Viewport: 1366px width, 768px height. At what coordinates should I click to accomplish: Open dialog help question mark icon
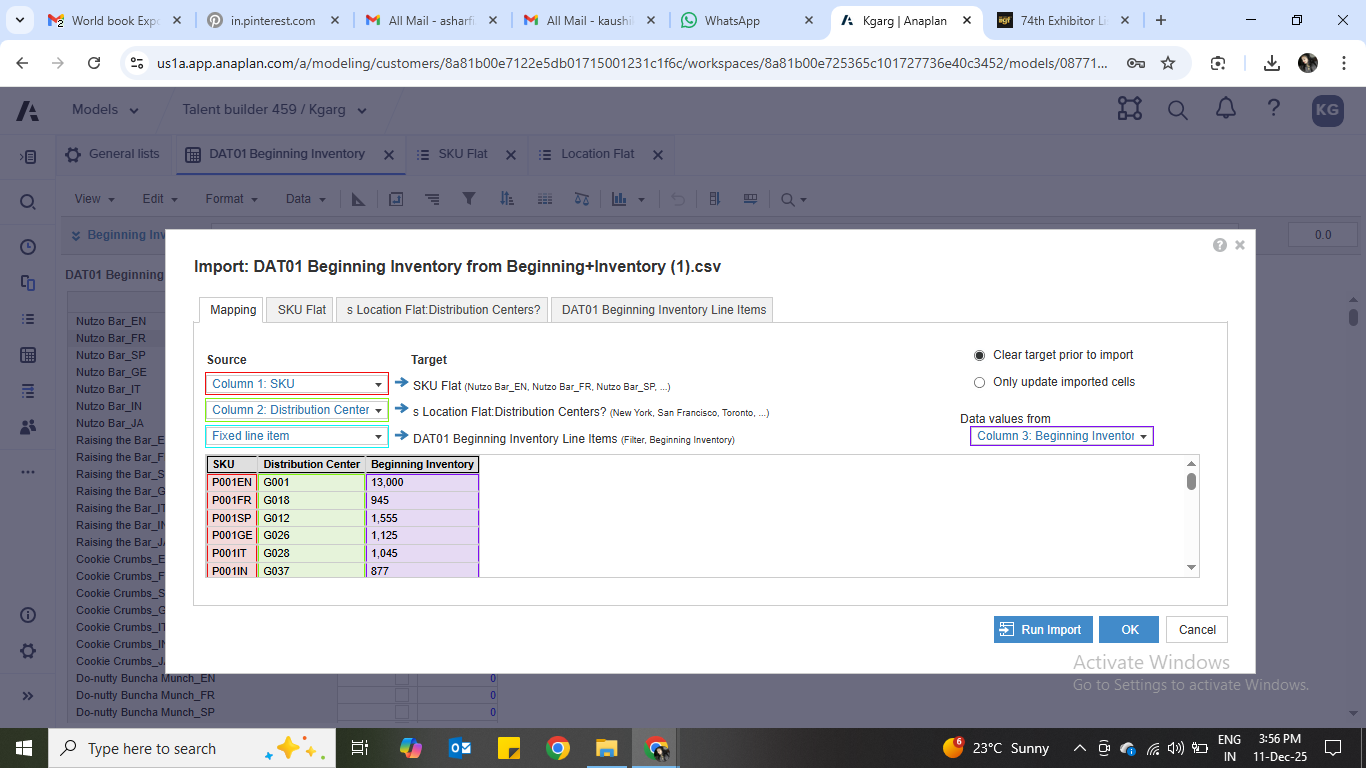pos(1219,245)
